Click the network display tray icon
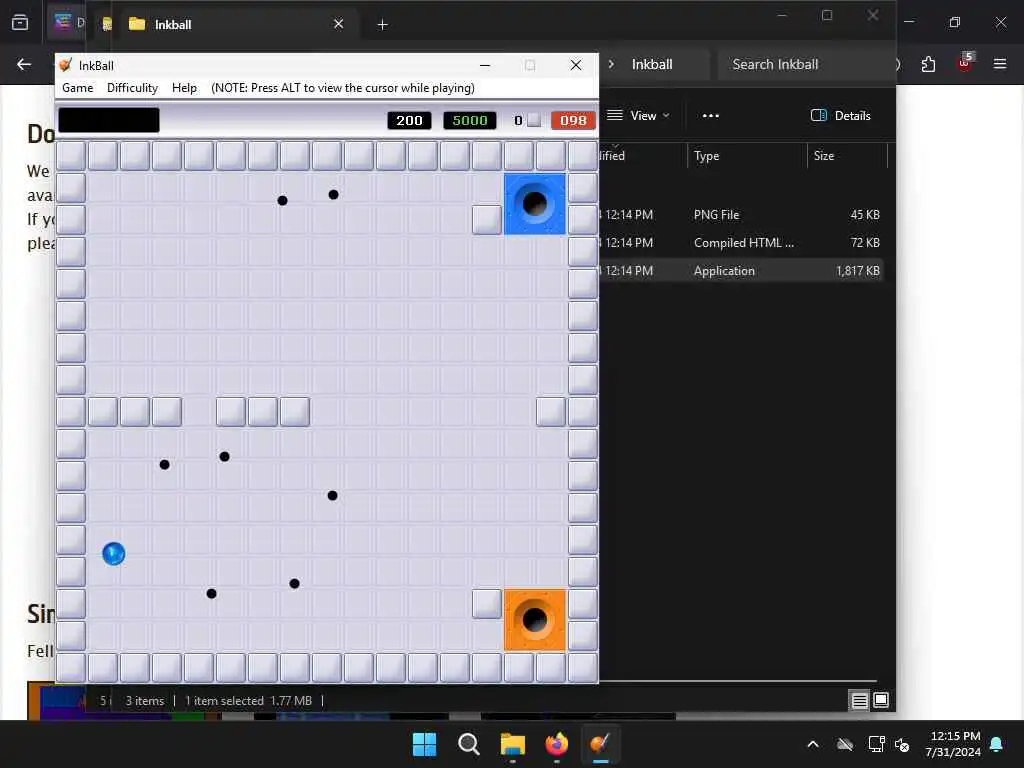Viewport: 1024px width, 768px height. click(x=876, y=744)
